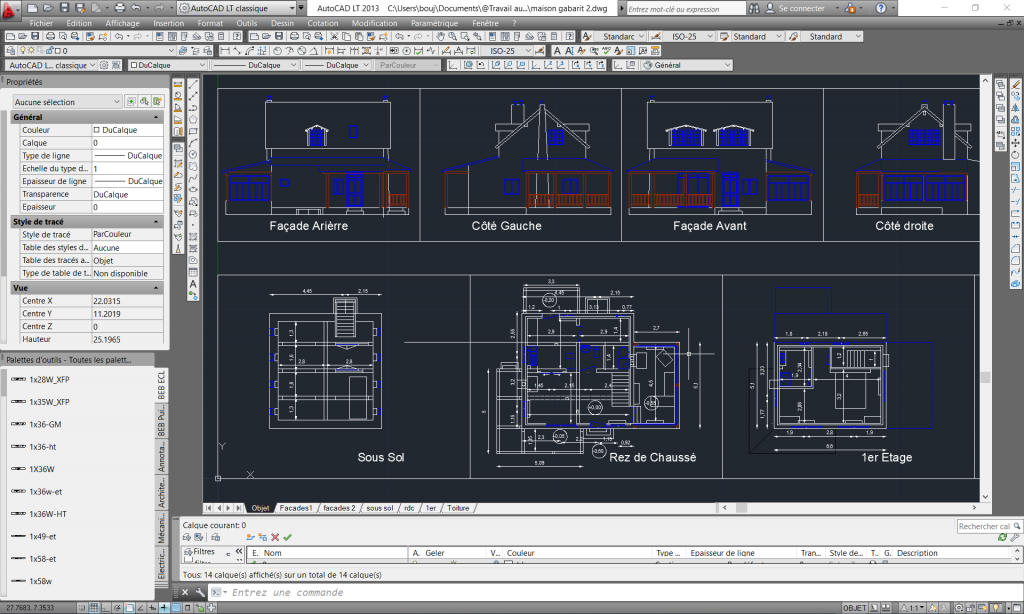The height and width of the screenshot is (614, 1024).
Task: Open the Cotation menu
Action: click(x=322, y=23)
